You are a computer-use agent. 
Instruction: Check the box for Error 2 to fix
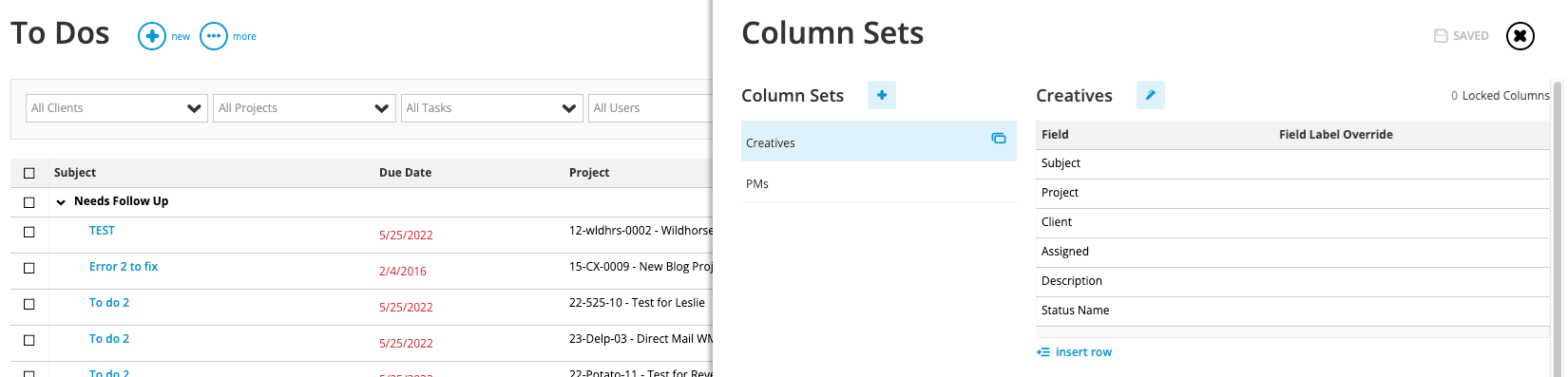coord(29,268)
